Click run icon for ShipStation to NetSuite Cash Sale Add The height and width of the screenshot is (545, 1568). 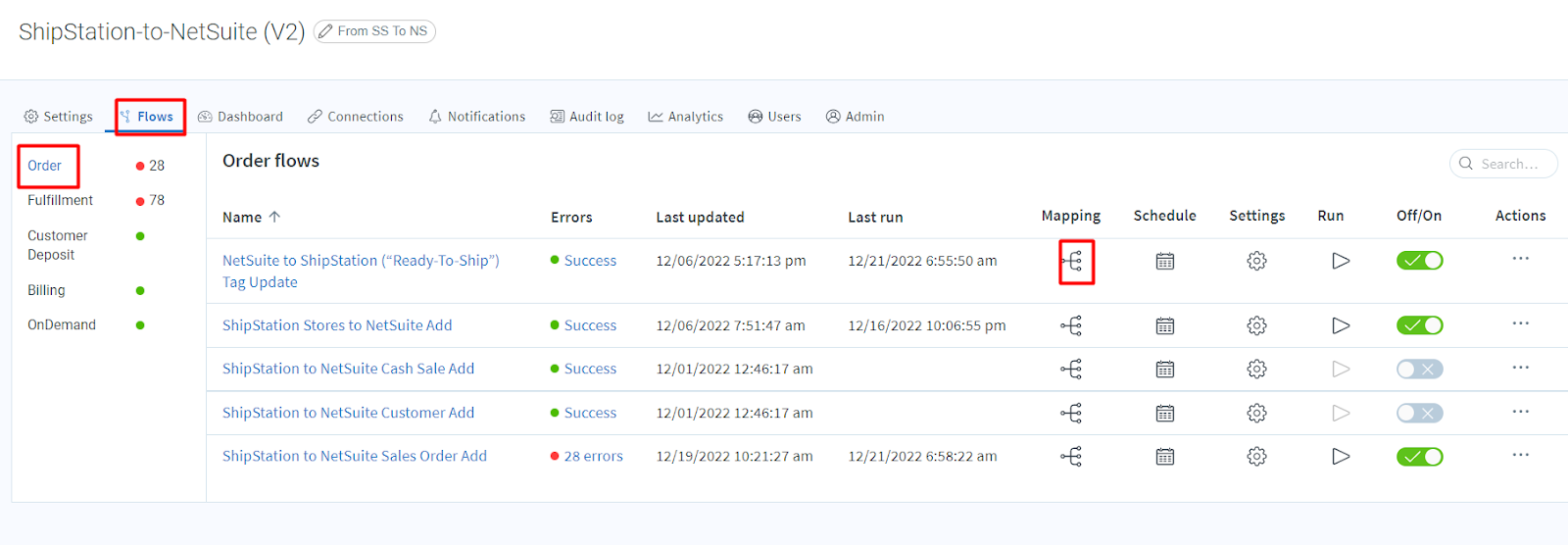click(x=1341, y=369)
